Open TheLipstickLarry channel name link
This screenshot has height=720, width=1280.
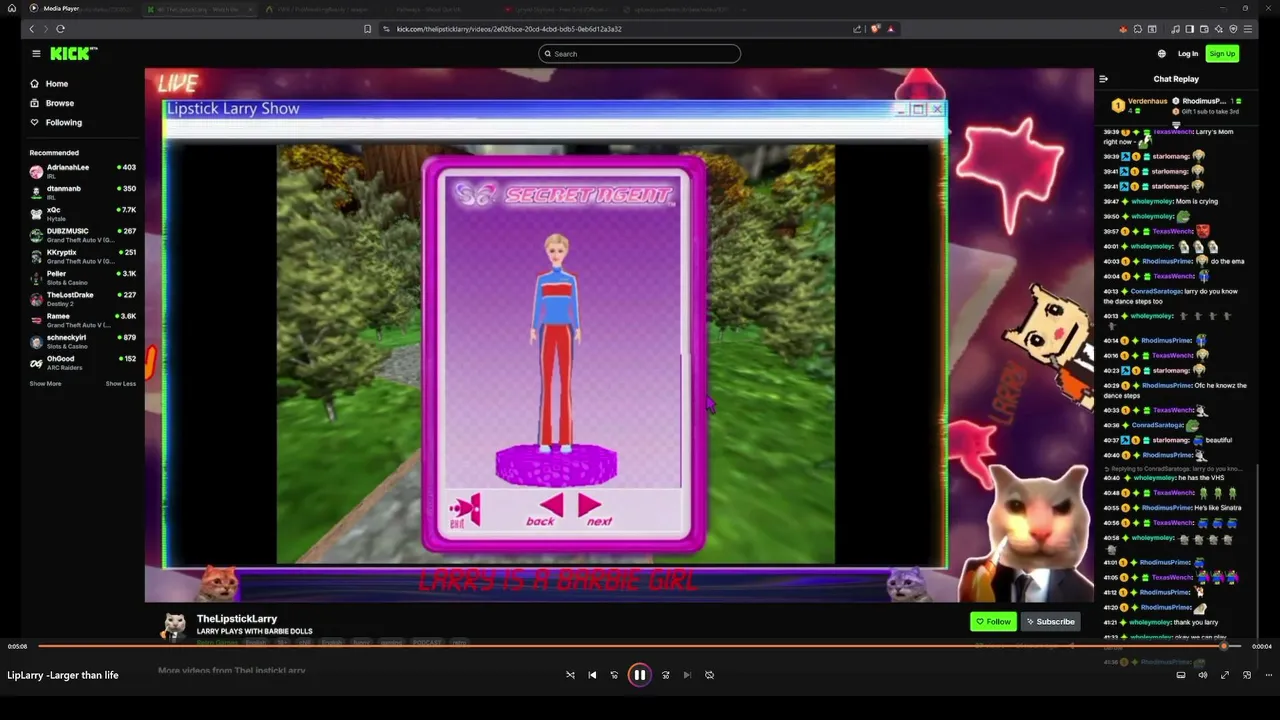[237, 619]
